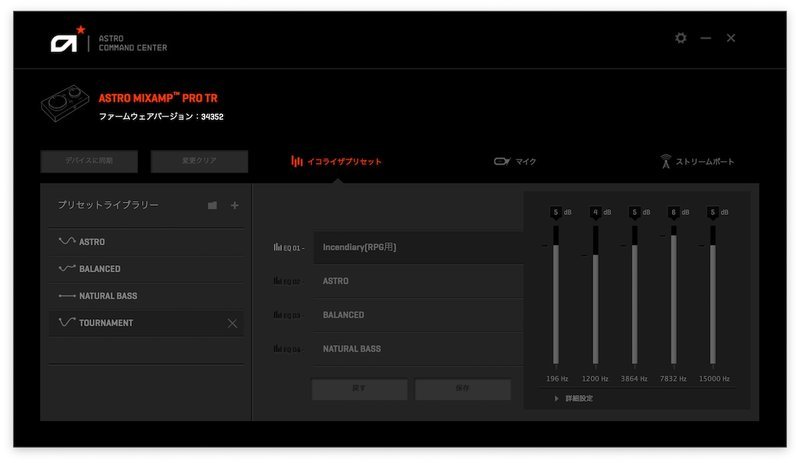Click the microphone icon beside マイク
Viewport: 800px width, 463px height.
[x=502, y=161]
